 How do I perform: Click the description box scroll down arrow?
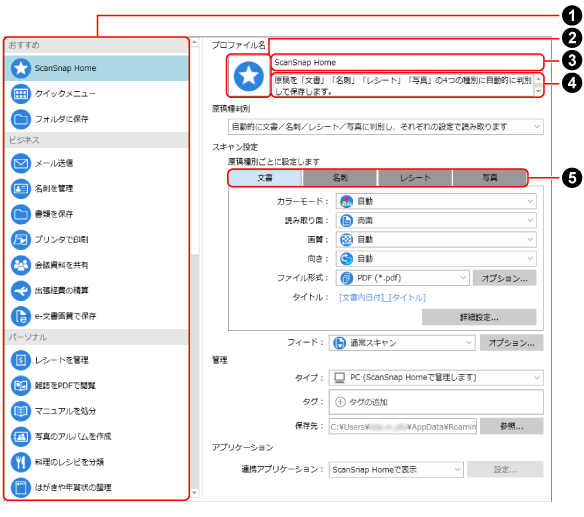538,91
